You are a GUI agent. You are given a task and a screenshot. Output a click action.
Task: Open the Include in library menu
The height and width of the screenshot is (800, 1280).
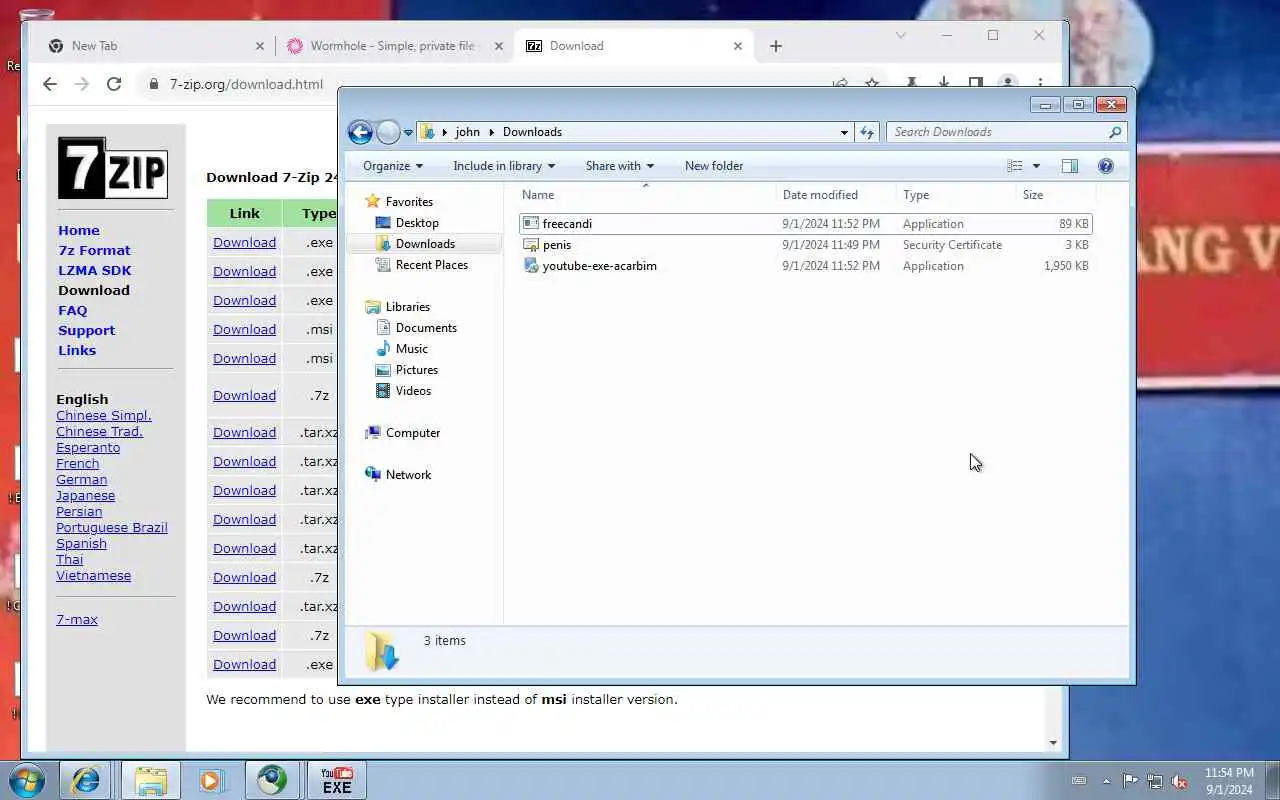[x=503, y=166]
